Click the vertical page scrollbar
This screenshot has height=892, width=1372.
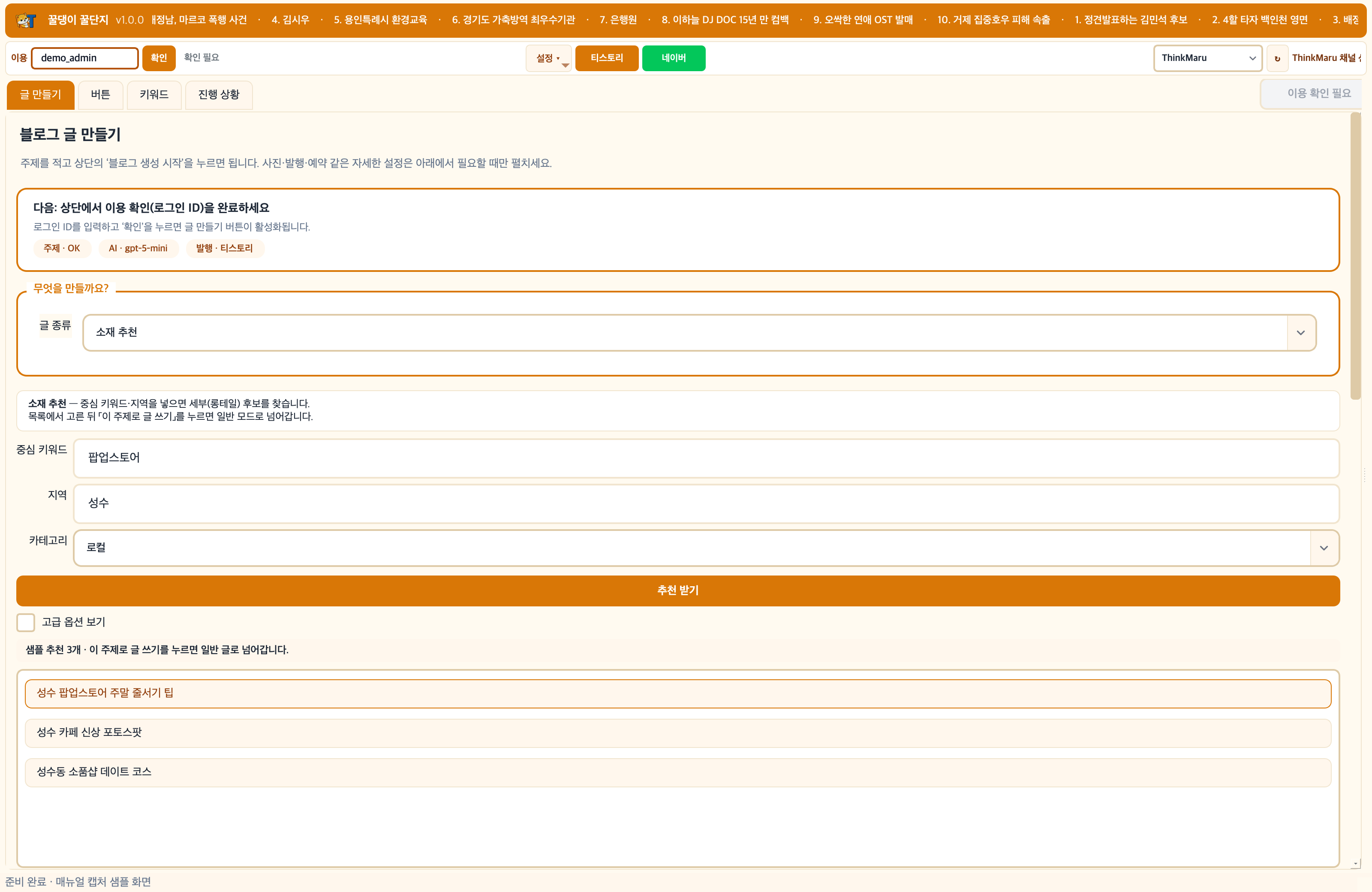pos(1355,256)
